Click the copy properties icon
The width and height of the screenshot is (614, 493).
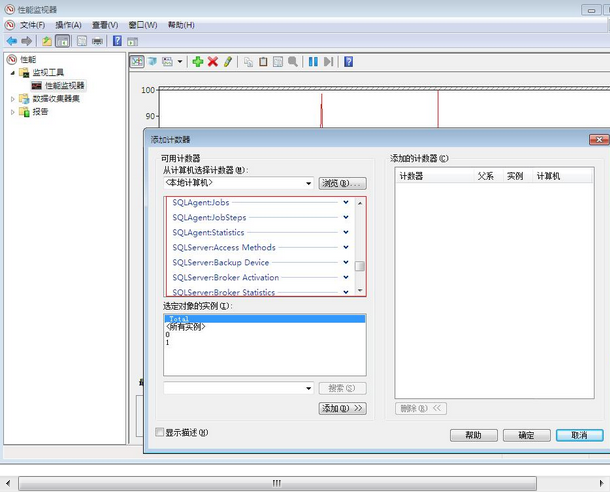248,61
